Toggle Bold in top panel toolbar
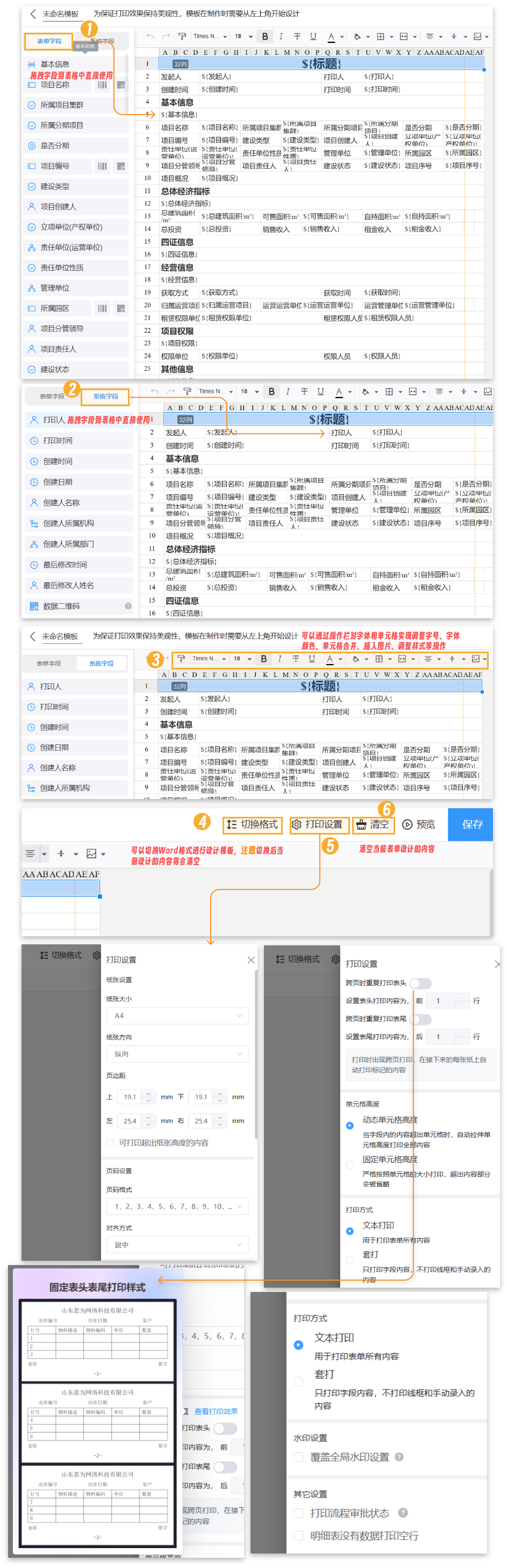Screen dimensions: 508x1568 click(264, 37)
